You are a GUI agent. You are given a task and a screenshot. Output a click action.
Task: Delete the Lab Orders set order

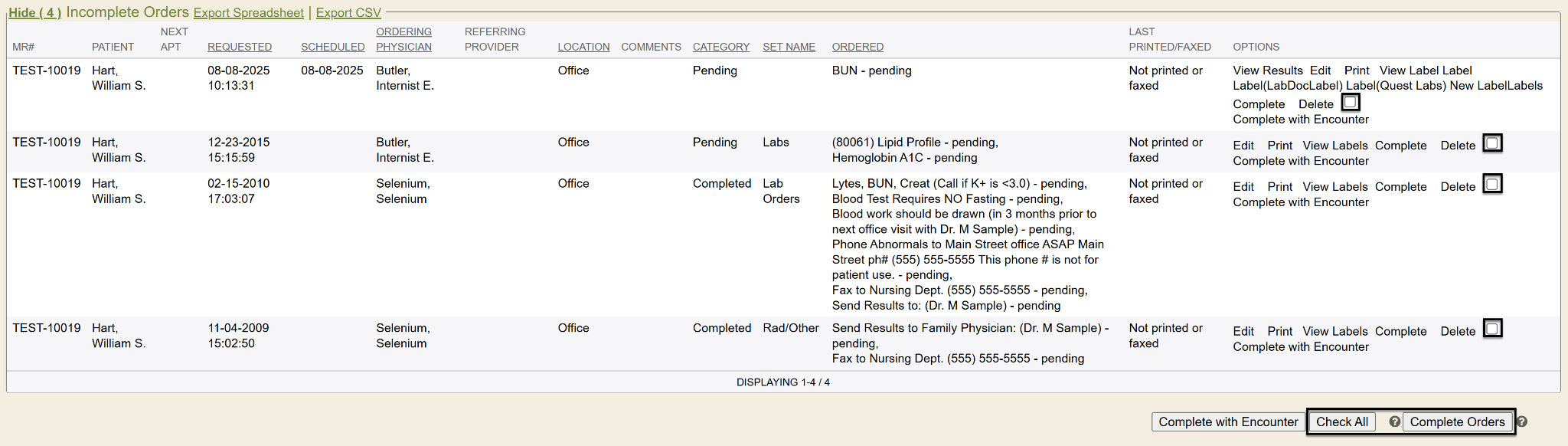tap(1458, 187)
